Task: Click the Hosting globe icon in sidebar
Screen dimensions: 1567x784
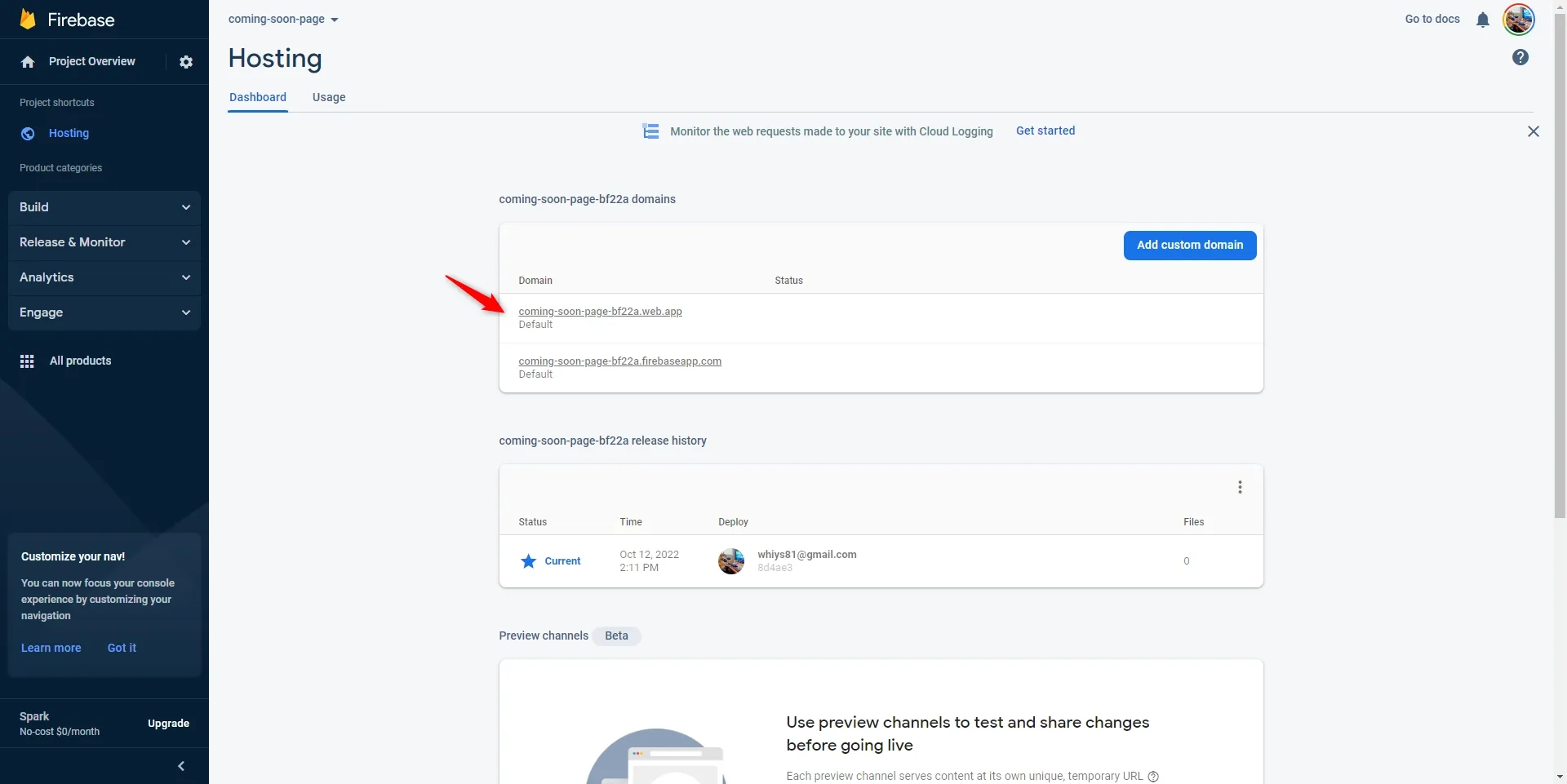Action: click(28, 134)
